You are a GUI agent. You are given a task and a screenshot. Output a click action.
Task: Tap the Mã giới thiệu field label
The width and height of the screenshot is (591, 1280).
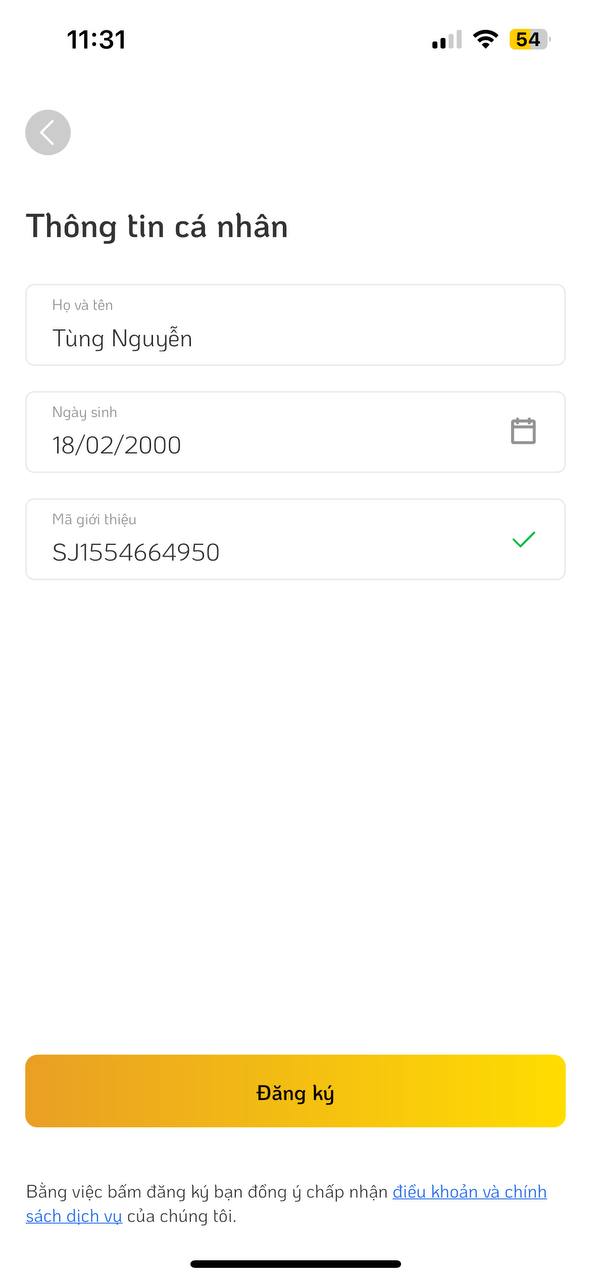tap(94, 519)
